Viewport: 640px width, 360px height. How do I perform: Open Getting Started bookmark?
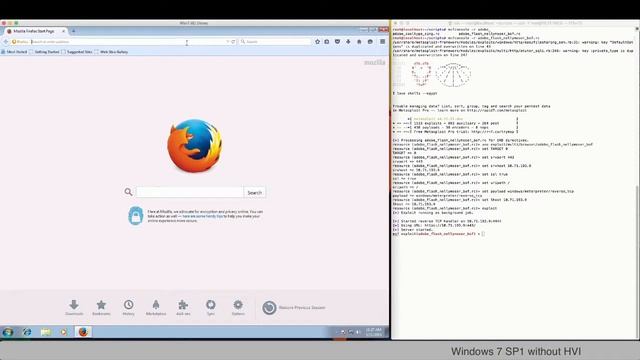[x=44, y=52]
